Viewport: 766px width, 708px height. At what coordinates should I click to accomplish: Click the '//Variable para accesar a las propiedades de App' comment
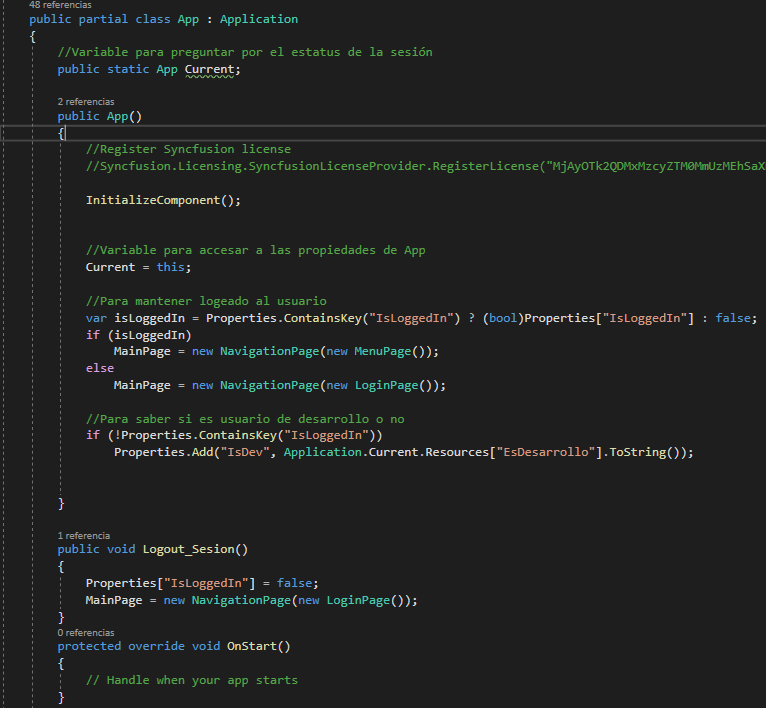(255, 250)
